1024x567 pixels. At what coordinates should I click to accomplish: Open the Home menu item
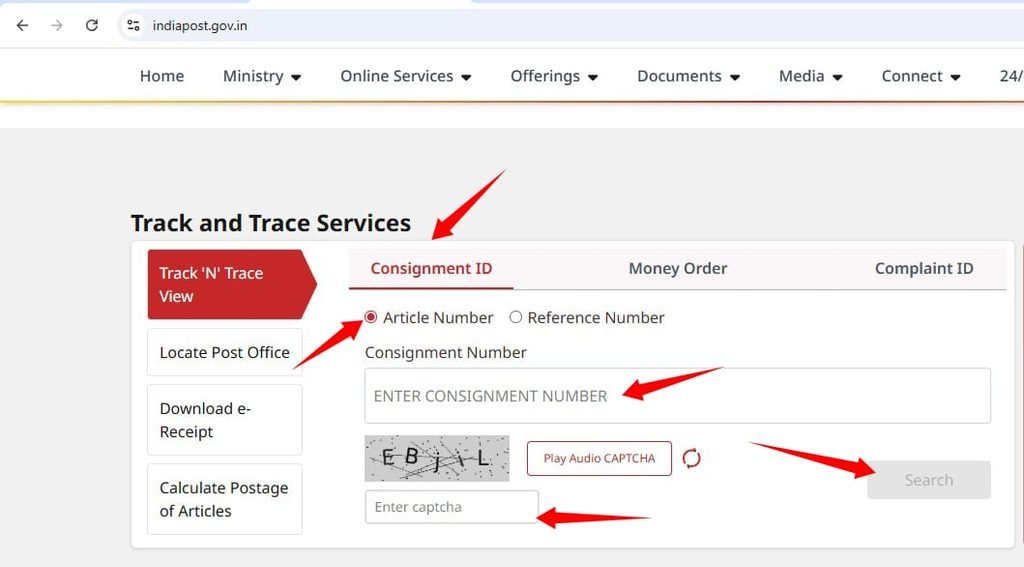[162, 76]
